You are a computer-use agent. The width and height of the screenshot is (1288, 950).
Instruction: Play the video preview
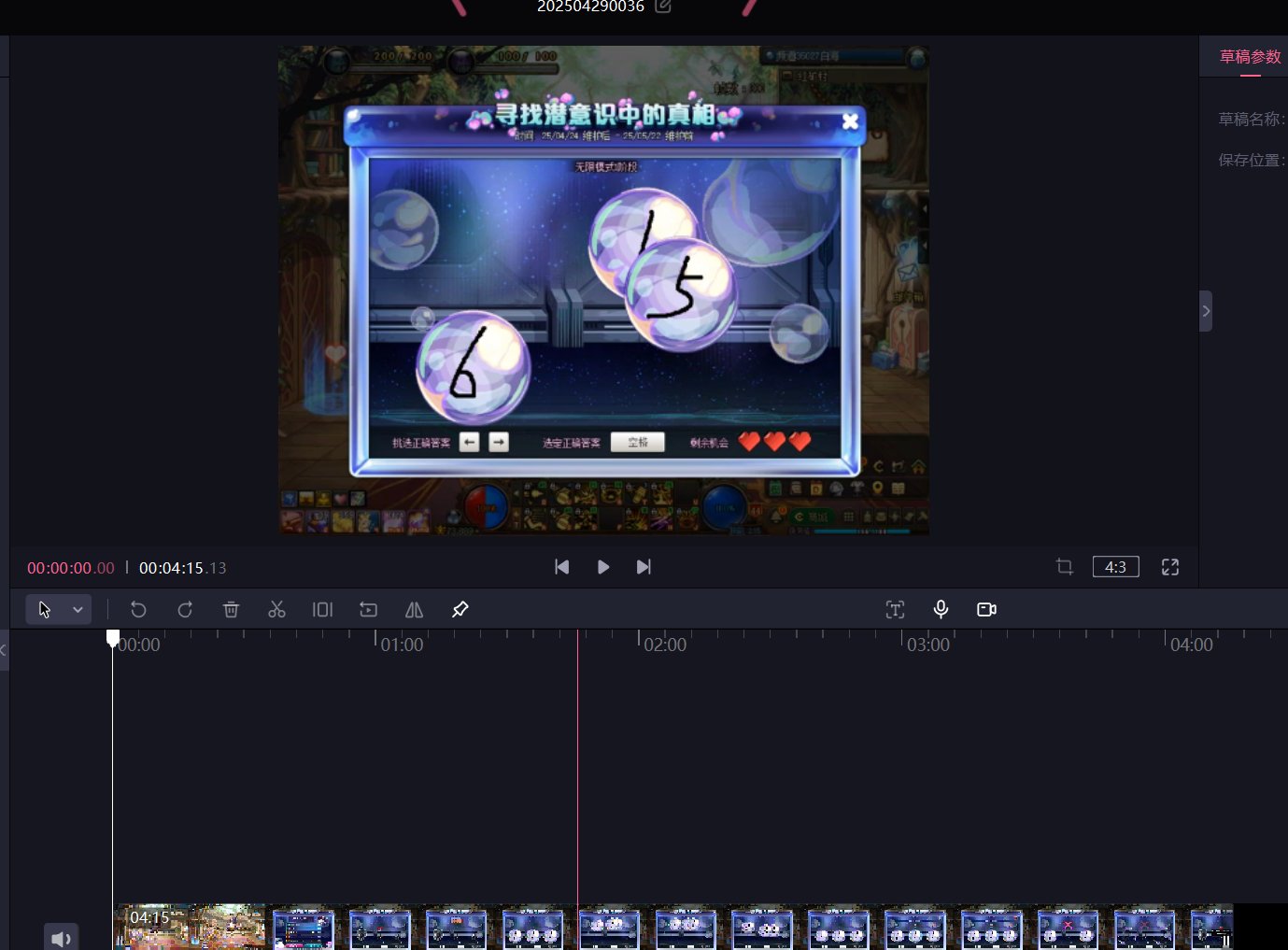[603, 567]
